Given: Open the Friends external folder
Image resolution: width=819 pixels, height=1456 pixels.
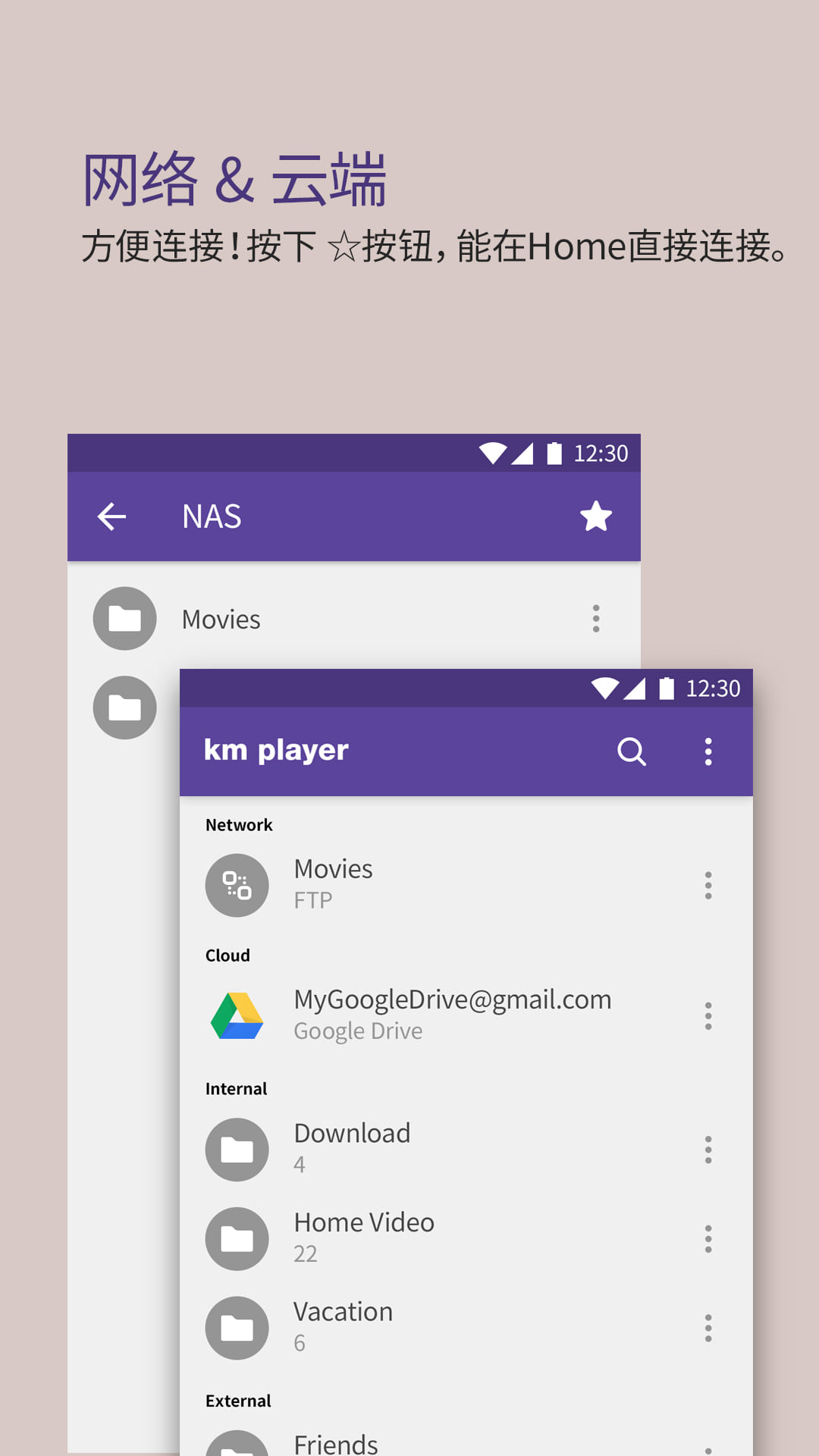Looking at the screenshot, I should (336, 1443).
